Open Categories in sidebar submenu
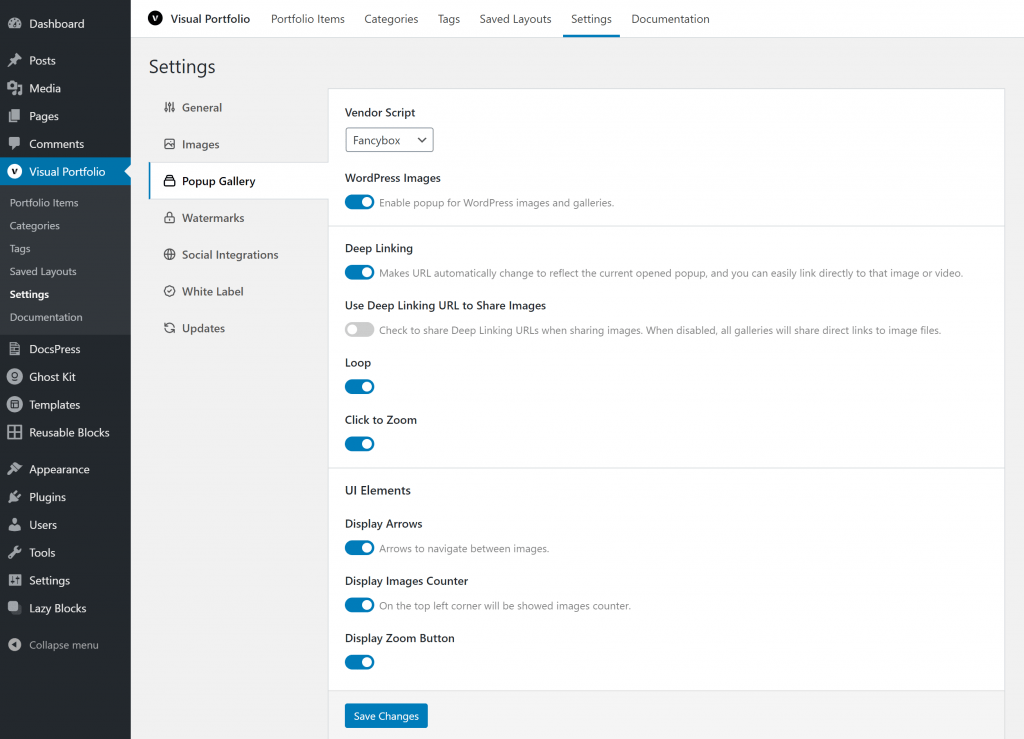 click(x=35, y=225)
